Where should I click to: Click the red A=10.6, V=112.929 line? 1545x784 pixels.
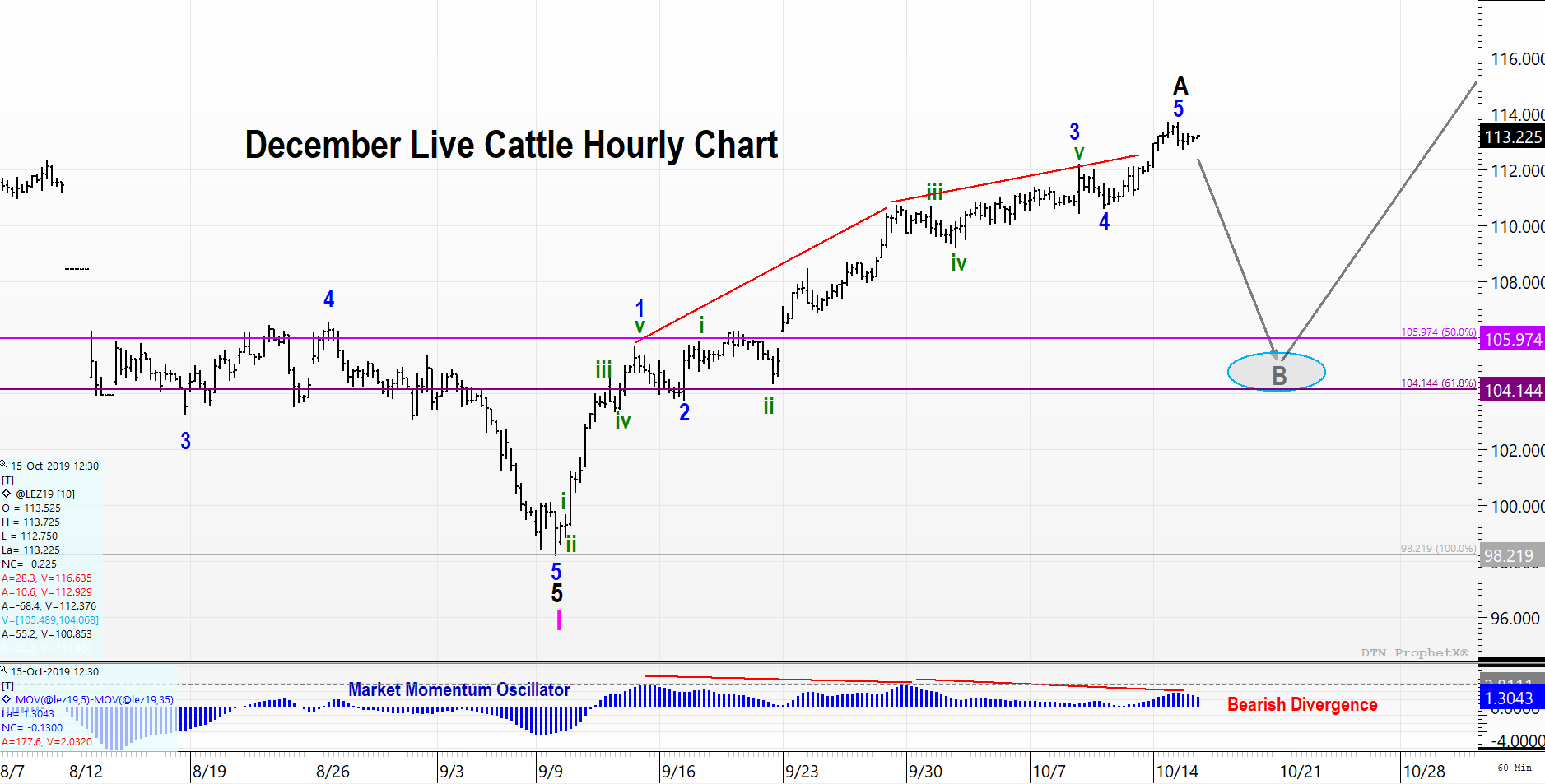point(47,591)
